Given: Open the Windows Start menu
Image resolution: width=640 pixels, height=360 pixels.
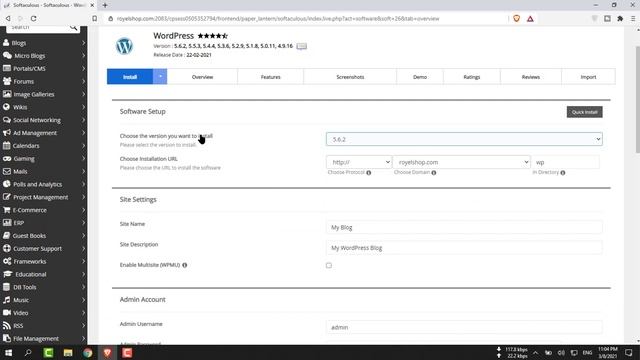Looking at the screenshot, I should 8,353.
